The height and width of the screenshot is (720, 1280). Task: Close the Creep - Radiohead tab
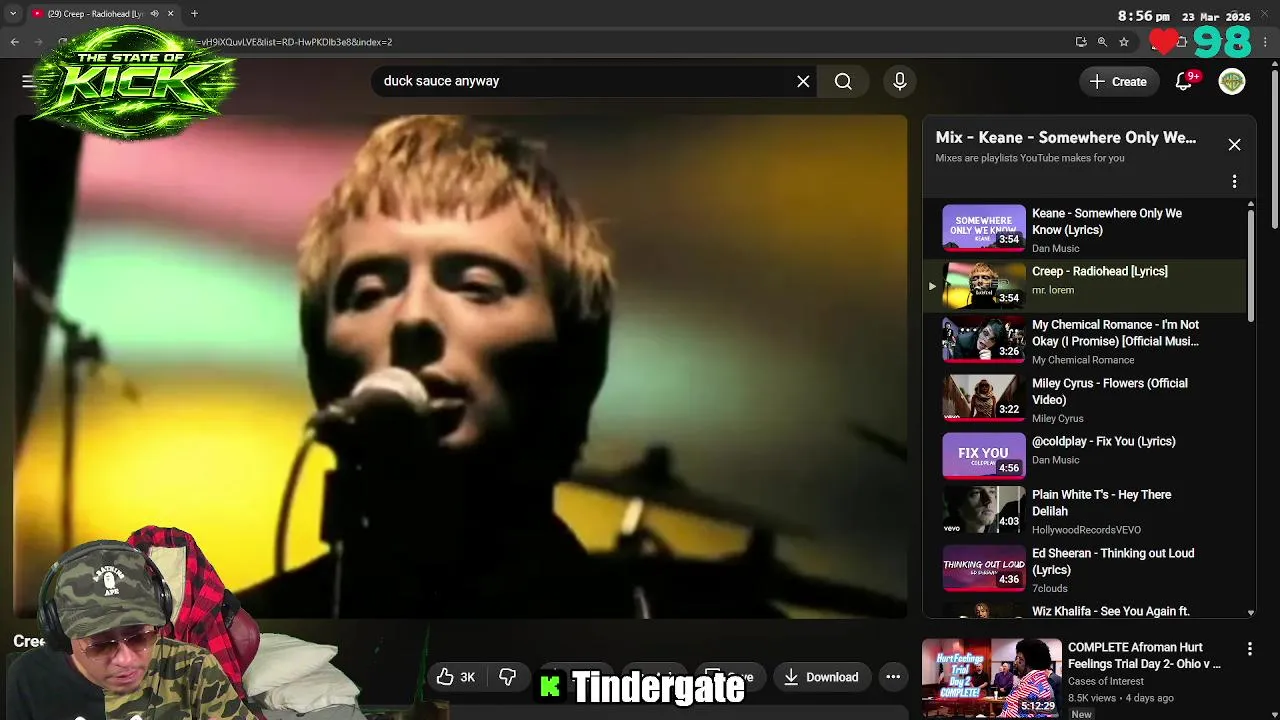(170, 14)
